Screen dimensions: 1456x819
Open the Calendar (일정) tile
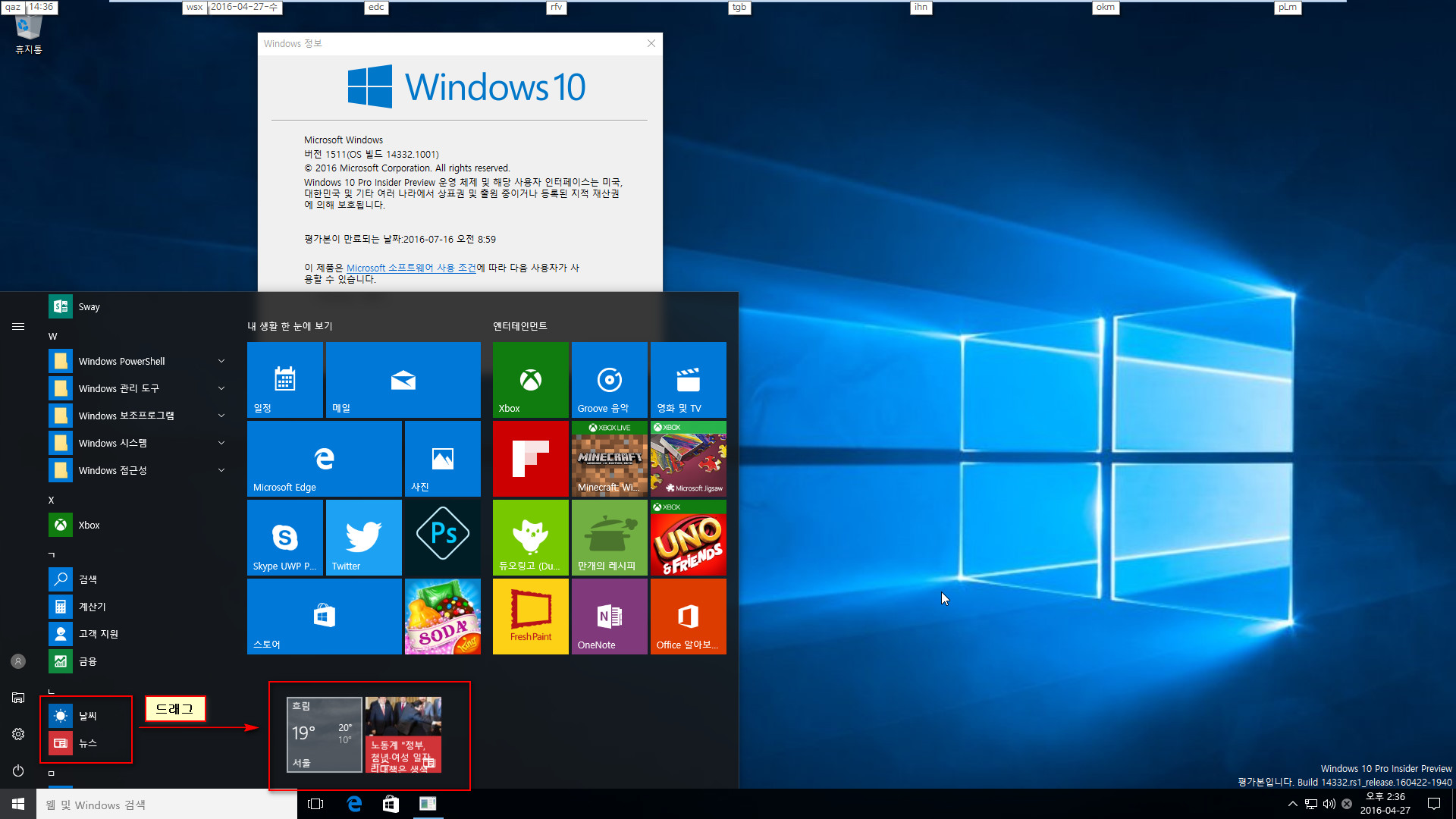(x=285, y=379)
